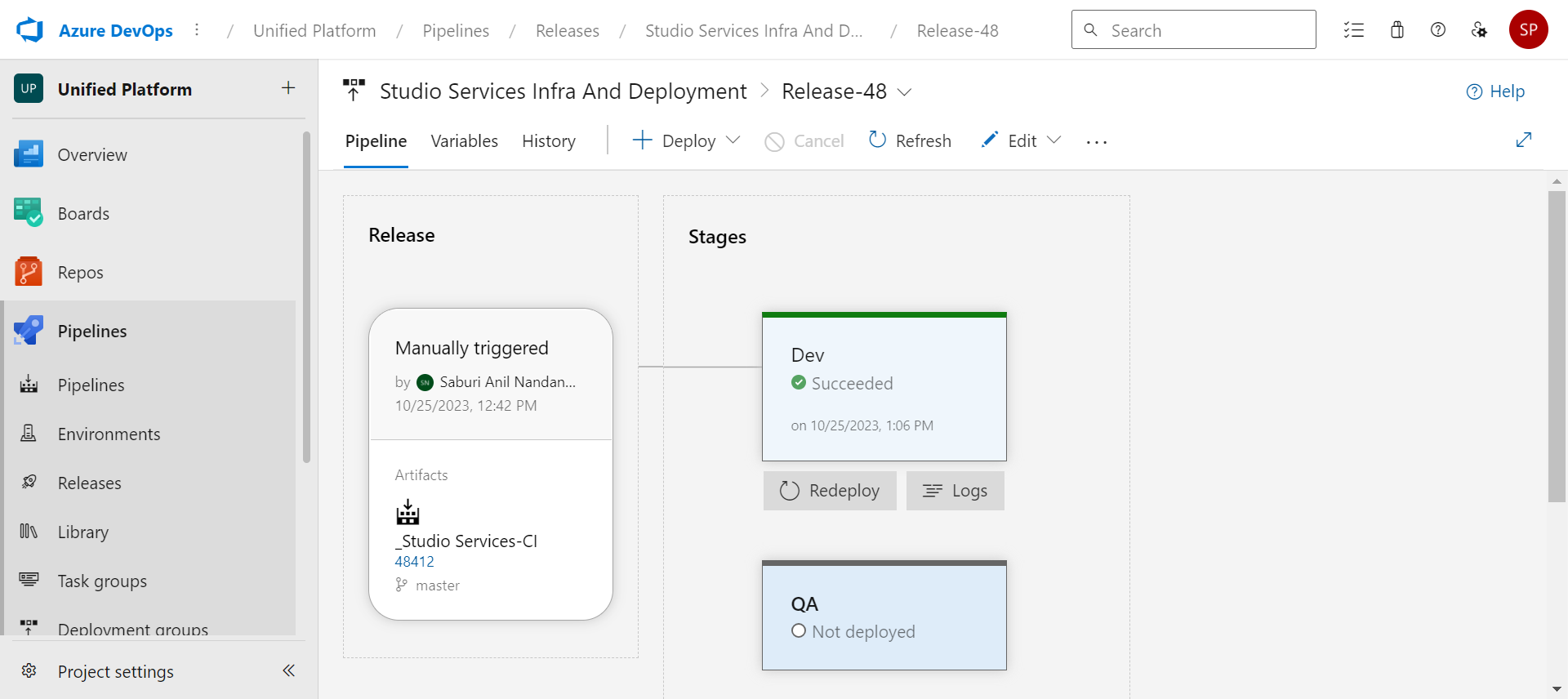This screenshot has height=699, width=1568.
Task: Open the help question mark icon in header
Action: pyautogui.click(x=1438, y=30)
